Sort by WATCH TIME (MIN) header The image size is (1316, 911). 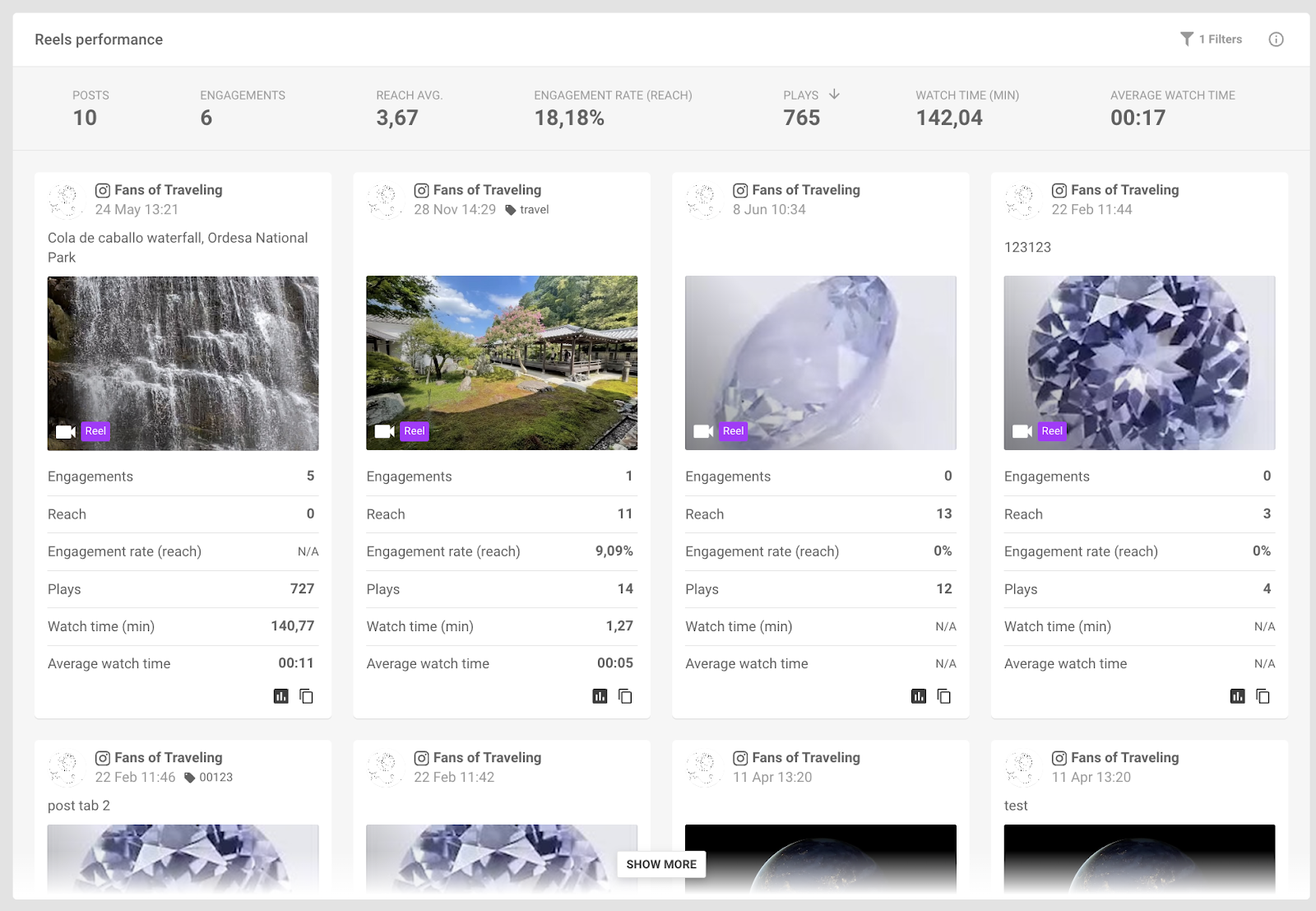[x=967, y=95]
